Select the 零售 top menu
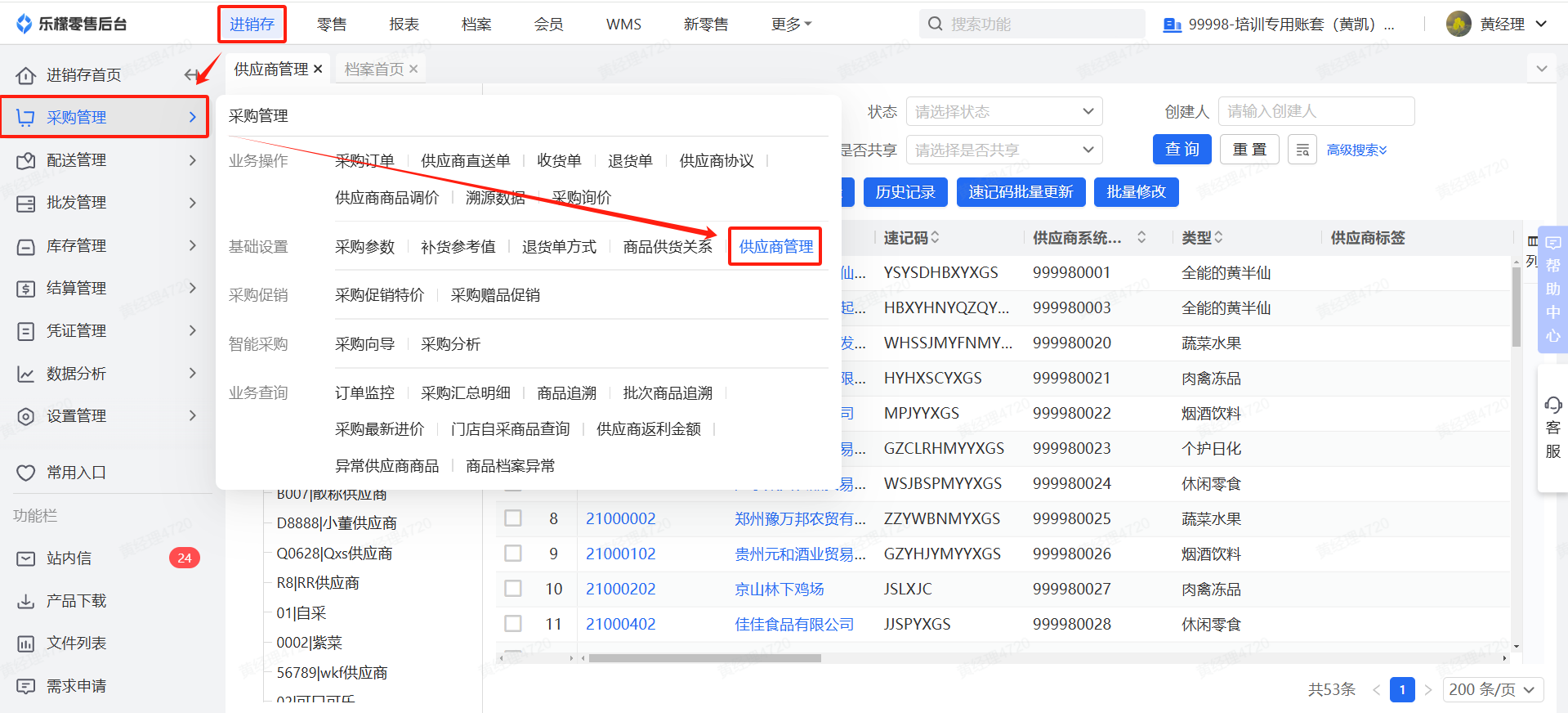This screenshot has height=713, width=1568. click(x=332, y=25)
